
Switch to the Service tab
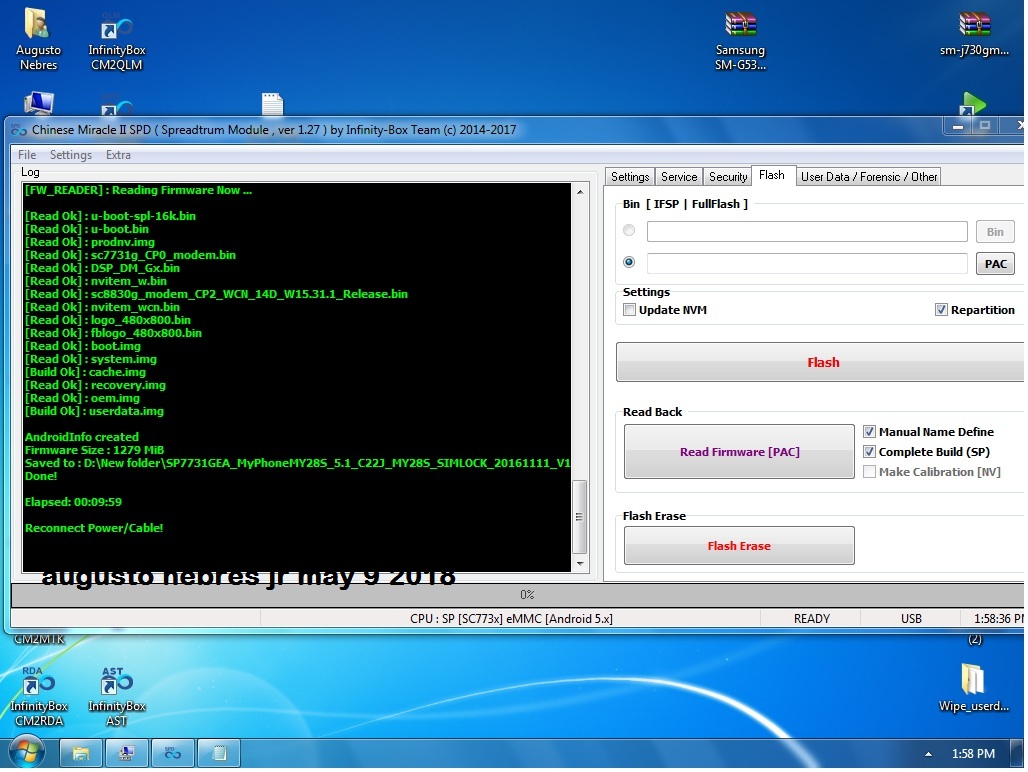click(x=679, y=176)
